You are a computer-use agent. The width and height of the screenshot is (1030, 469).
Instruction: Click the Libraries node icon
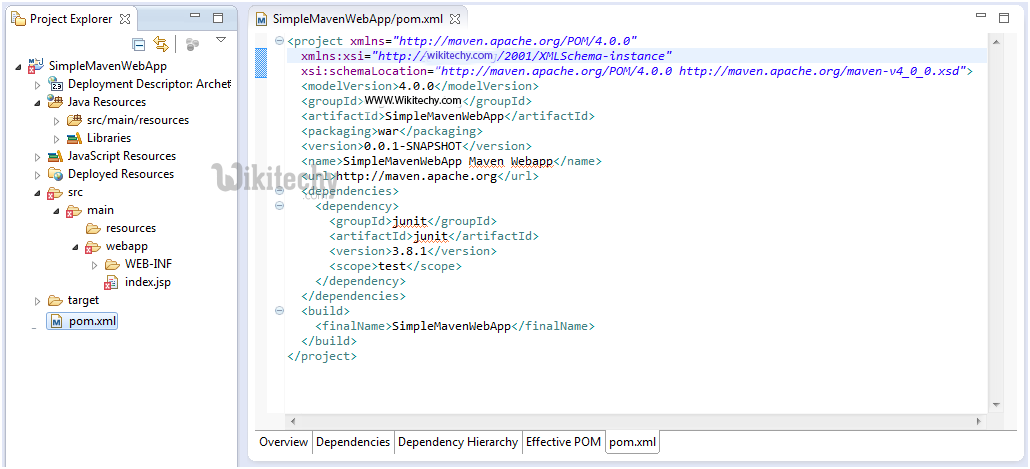tap(75, 138)
